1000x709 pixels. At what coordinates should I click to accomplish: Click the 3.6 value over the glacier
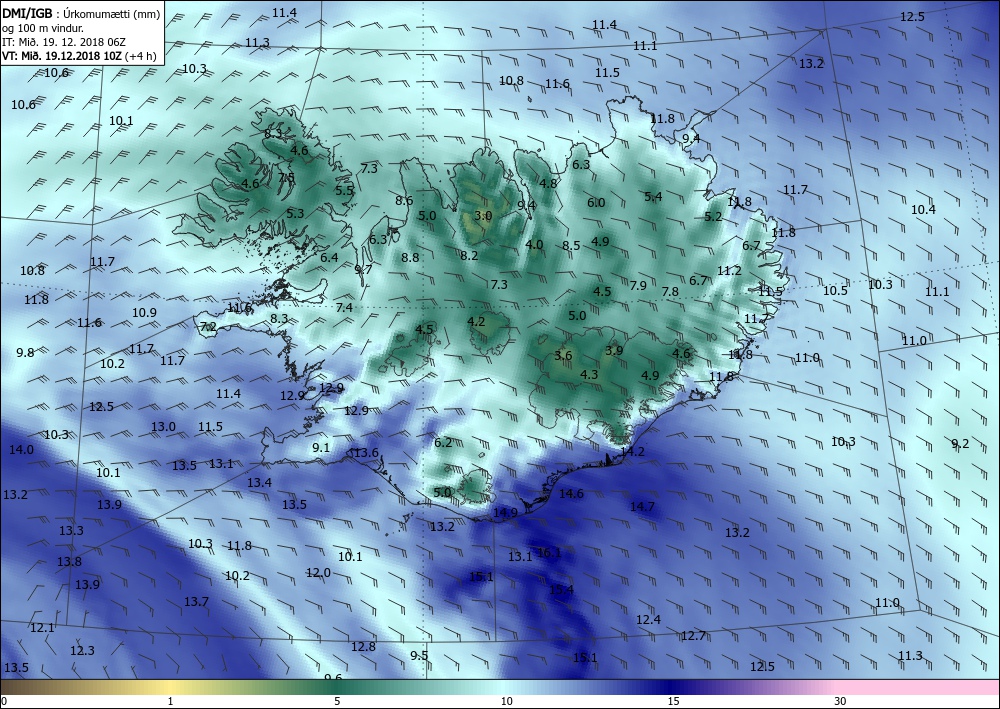click(563, 356)
